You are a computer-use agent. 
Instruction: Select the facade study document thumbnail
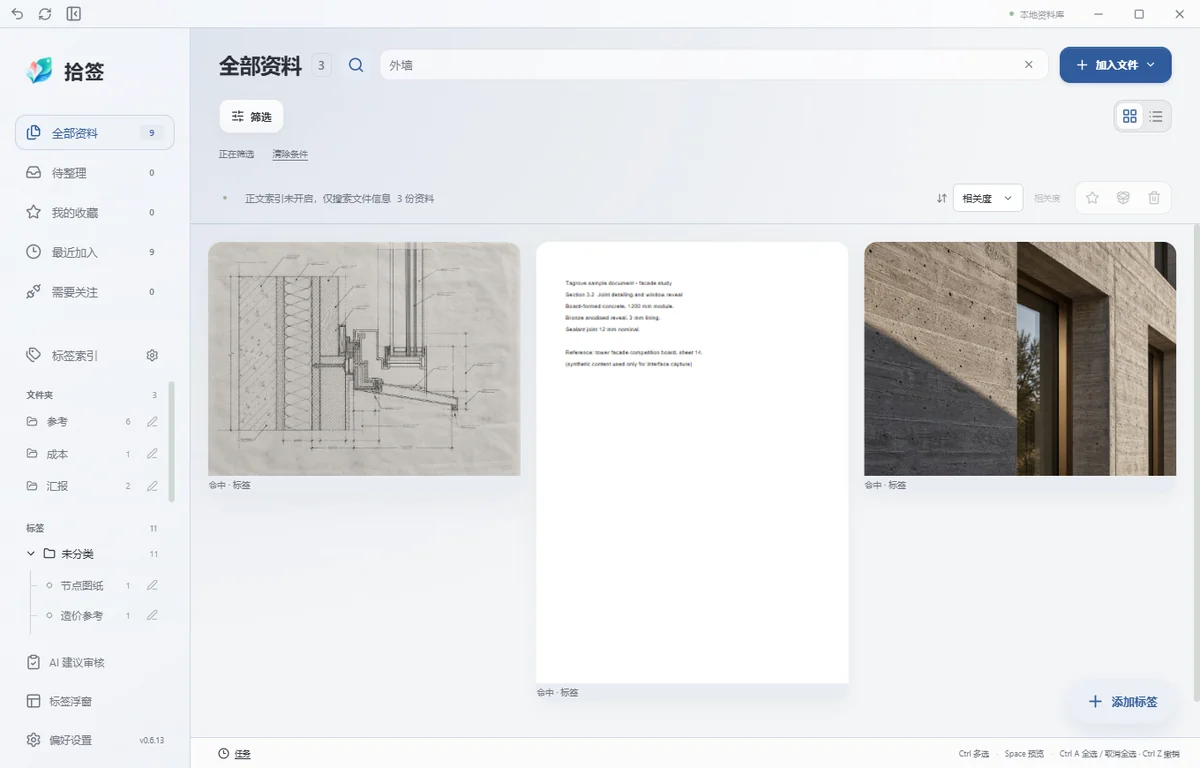(x=692, y=462)
